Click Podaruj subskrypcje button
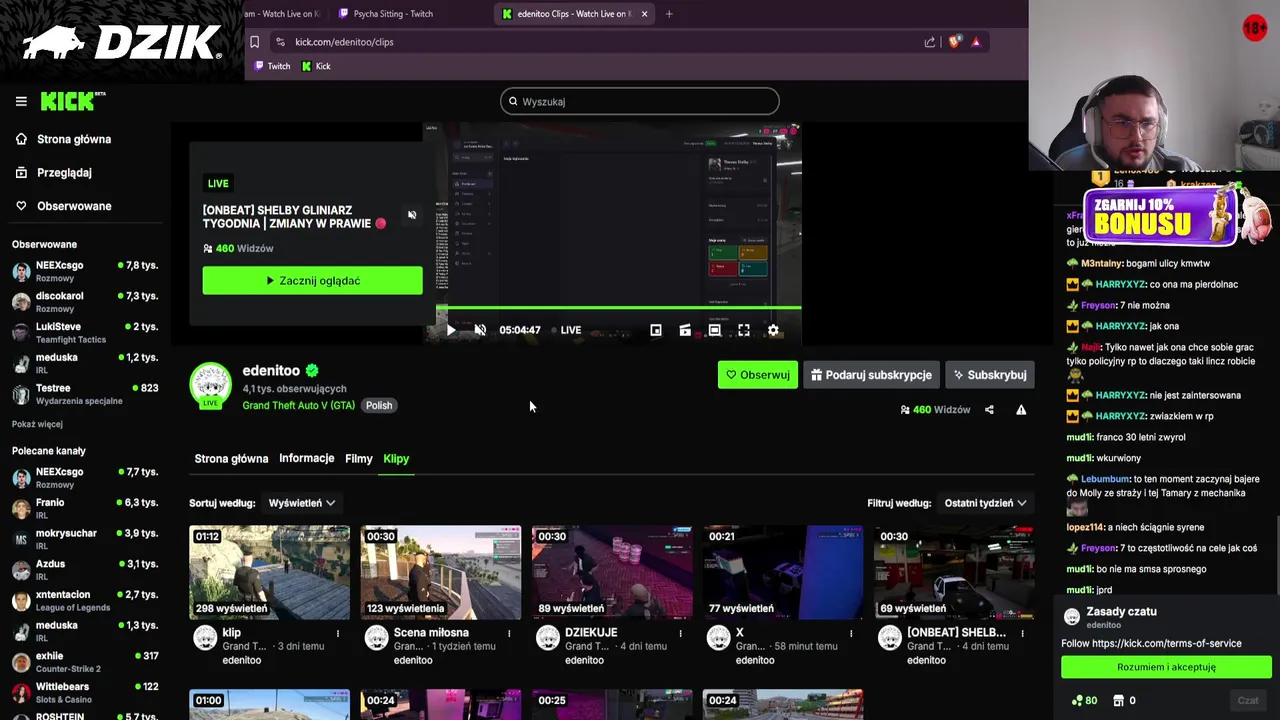 tap(871, 375)
